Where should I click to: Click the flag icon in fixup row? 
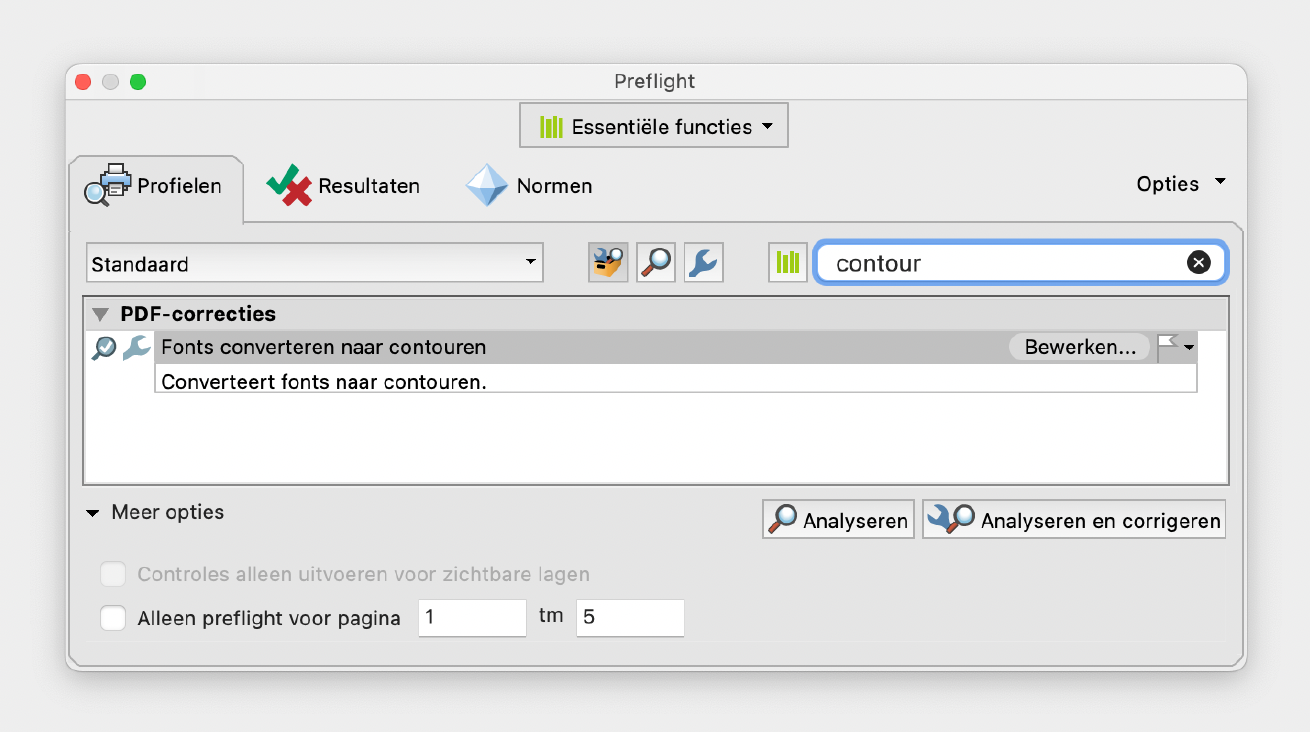click(x=1167, y=346)
